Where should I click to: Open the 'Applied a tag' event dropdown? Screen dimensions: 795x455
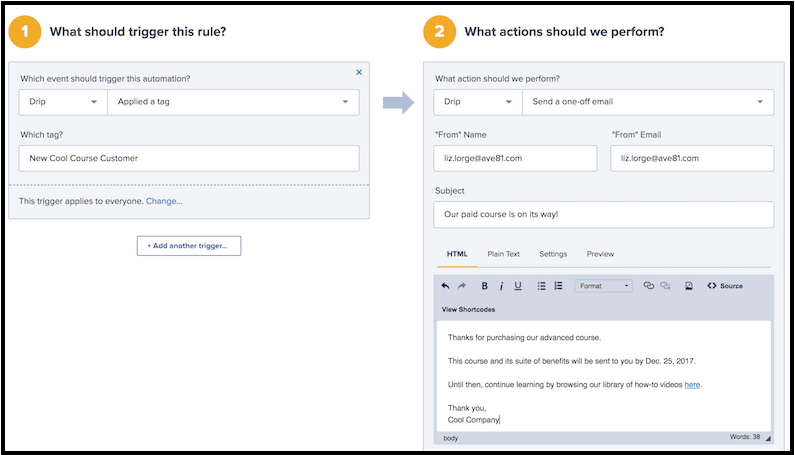click(233, 102)
